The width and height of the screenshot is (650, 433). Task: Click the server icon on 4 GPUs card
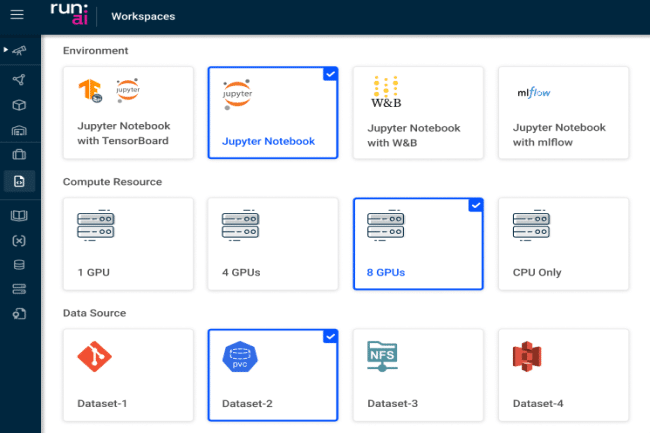[x=240, y=225]
